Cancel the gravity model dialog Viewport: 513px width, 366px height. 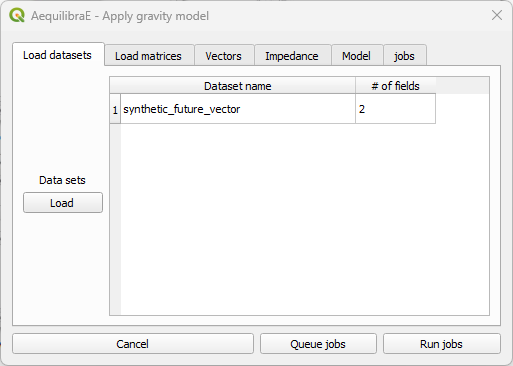(x=133, y=344)
